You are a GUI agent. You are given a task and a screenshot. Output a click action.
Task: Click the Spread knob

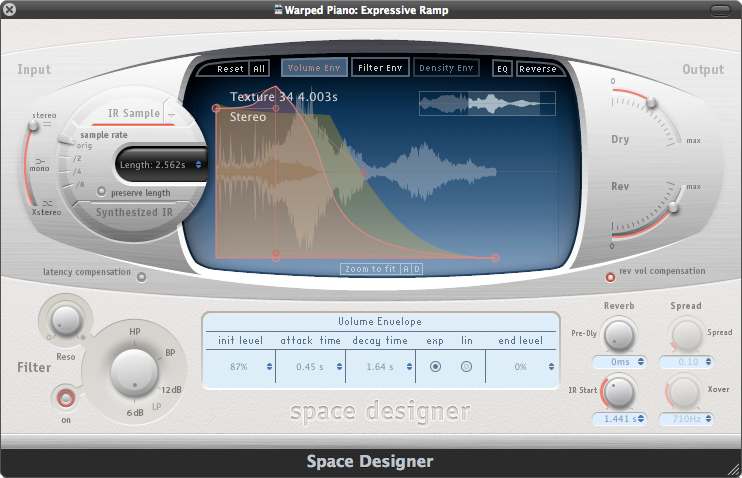686,335
